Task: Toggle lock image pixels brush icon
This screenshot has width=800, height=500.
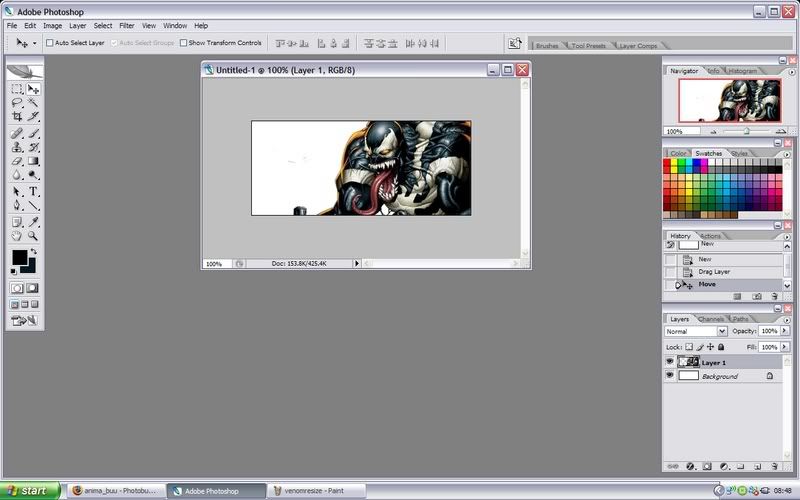Action: pos(700,347)
